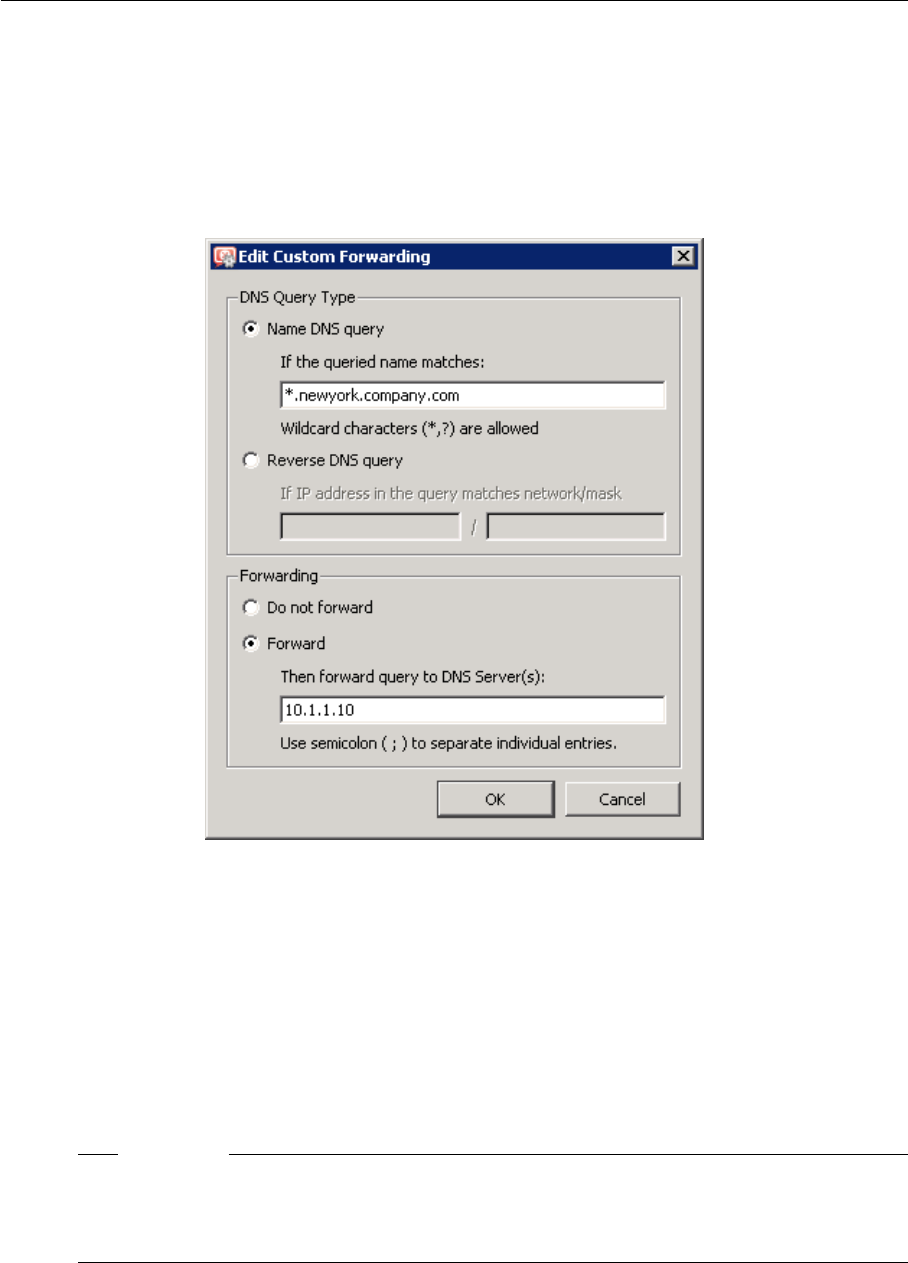Click the Kerio icon in the title bar
The height and width of the screenshot is (1263, 908).
(x=223, y=257)
